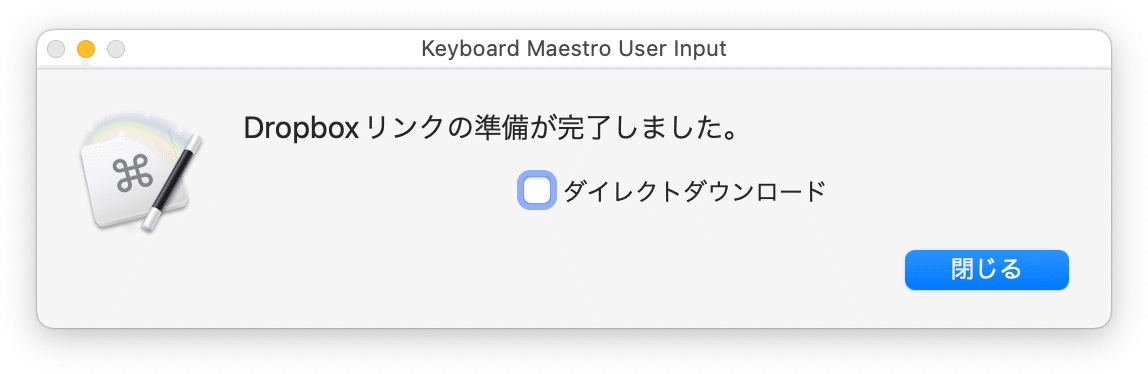
Task: Click the blank area below the app icon
Action: coord(141,280)
